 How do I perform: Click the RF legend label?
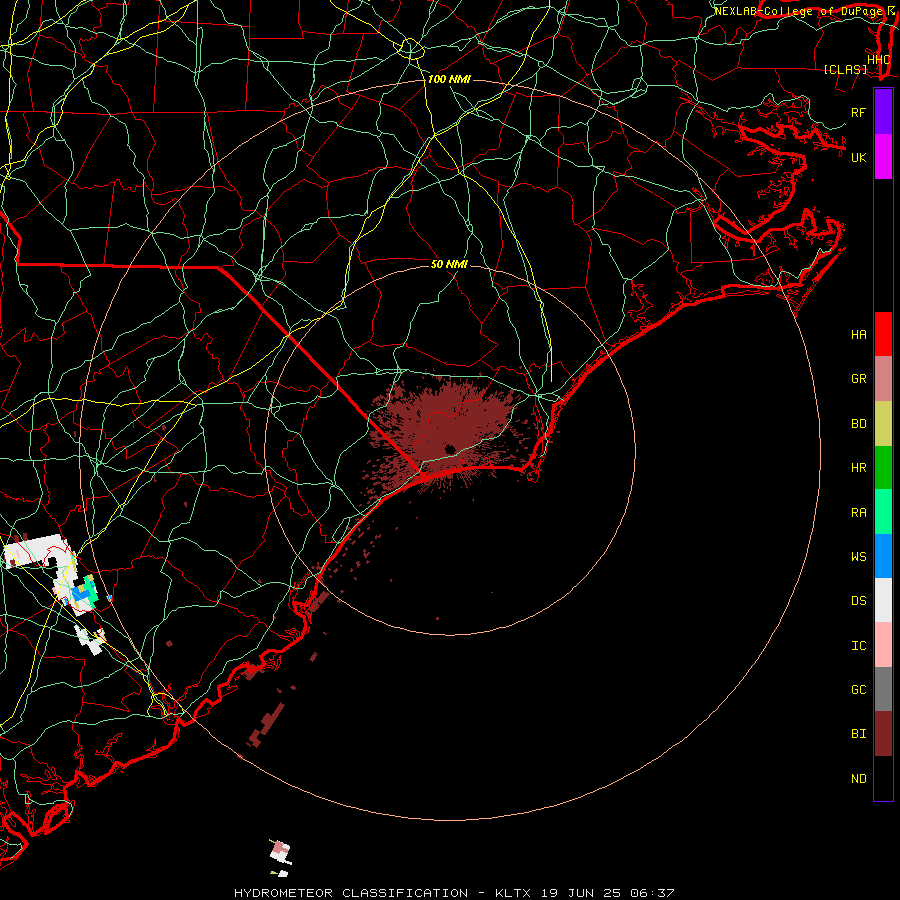(x=858, y=112)
